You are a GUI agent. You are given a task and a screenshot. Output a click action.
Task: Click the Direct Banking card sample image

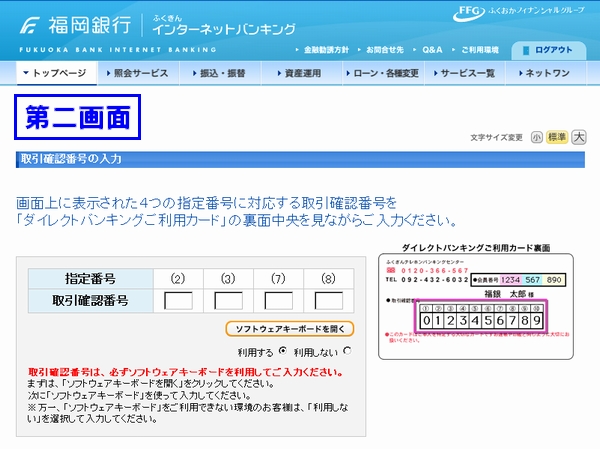click(476, 300)
